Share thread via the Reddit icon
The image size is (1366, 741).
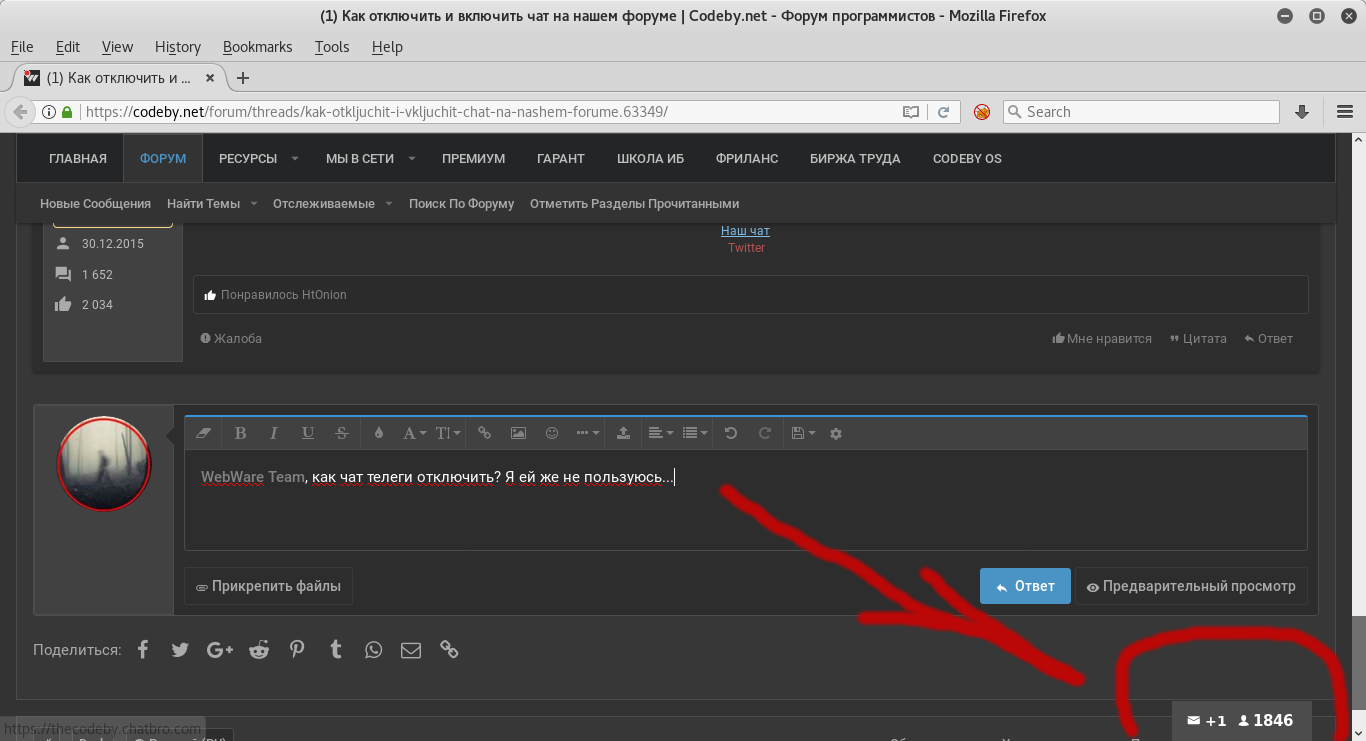click(x=259, y=650)
